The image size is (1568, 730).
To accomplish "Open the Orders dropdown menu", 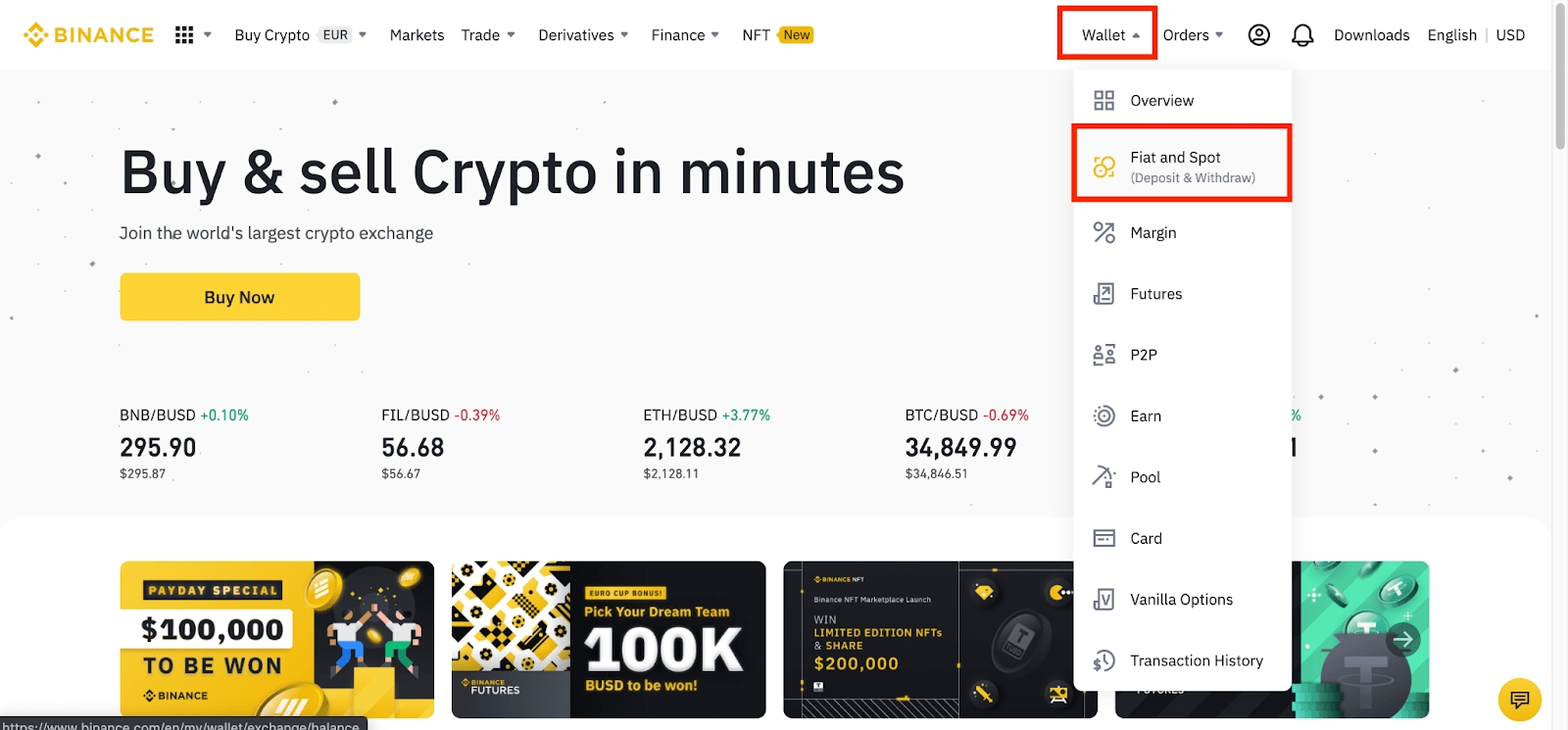I will [1193, 35].
